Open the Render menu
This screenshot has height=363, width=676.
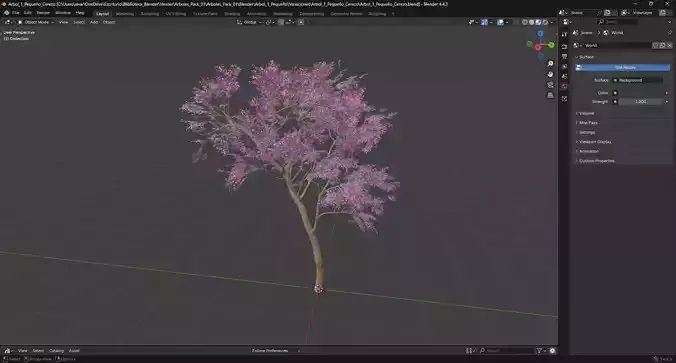[x=43, y=13]
